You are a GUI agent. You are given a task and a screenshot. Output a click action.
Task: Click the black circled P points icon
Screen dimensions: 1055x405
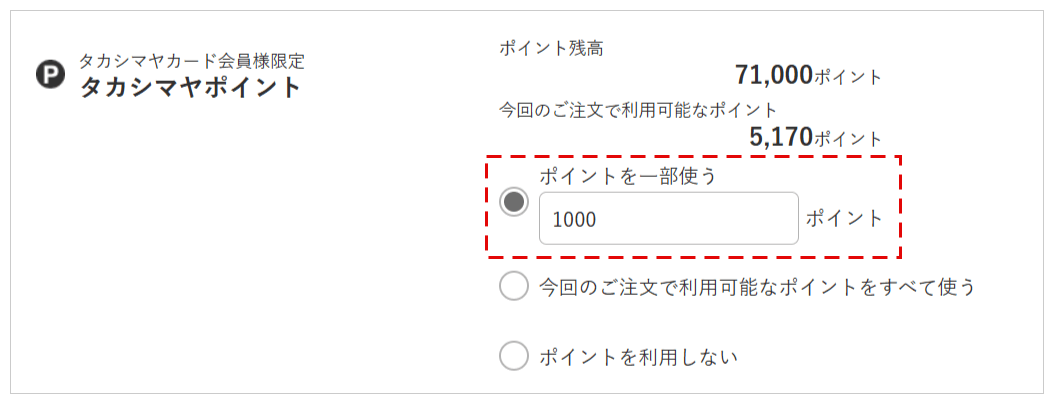tap(50, 76)
